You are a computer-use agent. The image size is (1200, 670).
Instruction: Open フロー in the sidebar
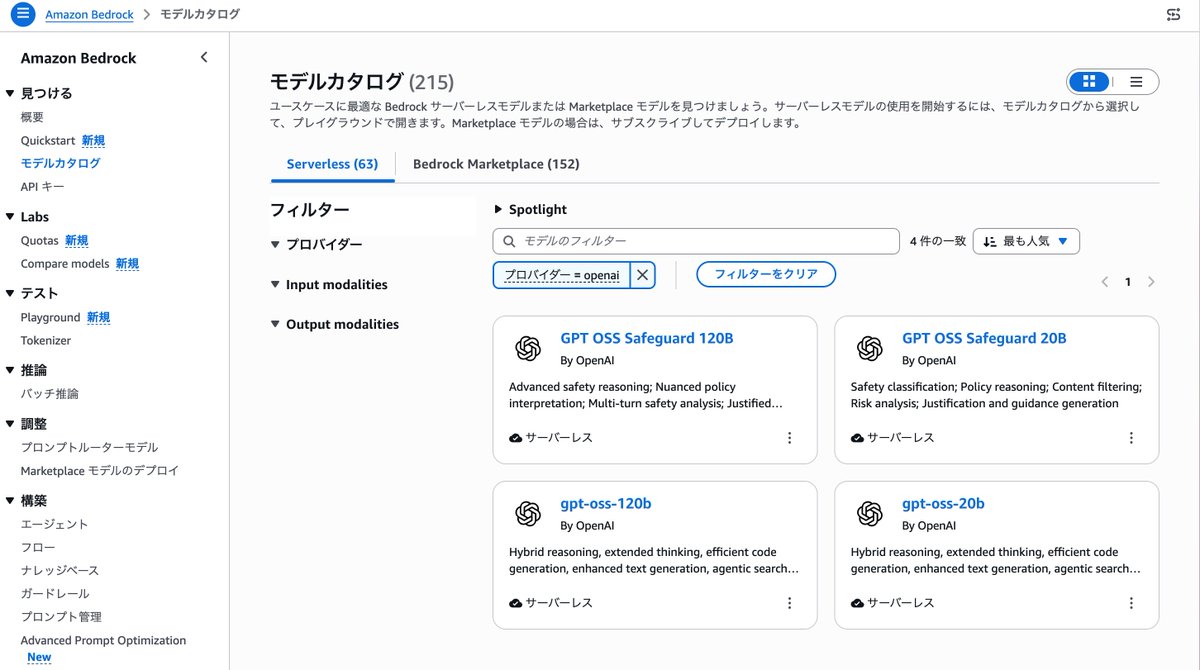pyautogui.click(x=38, y=547)
